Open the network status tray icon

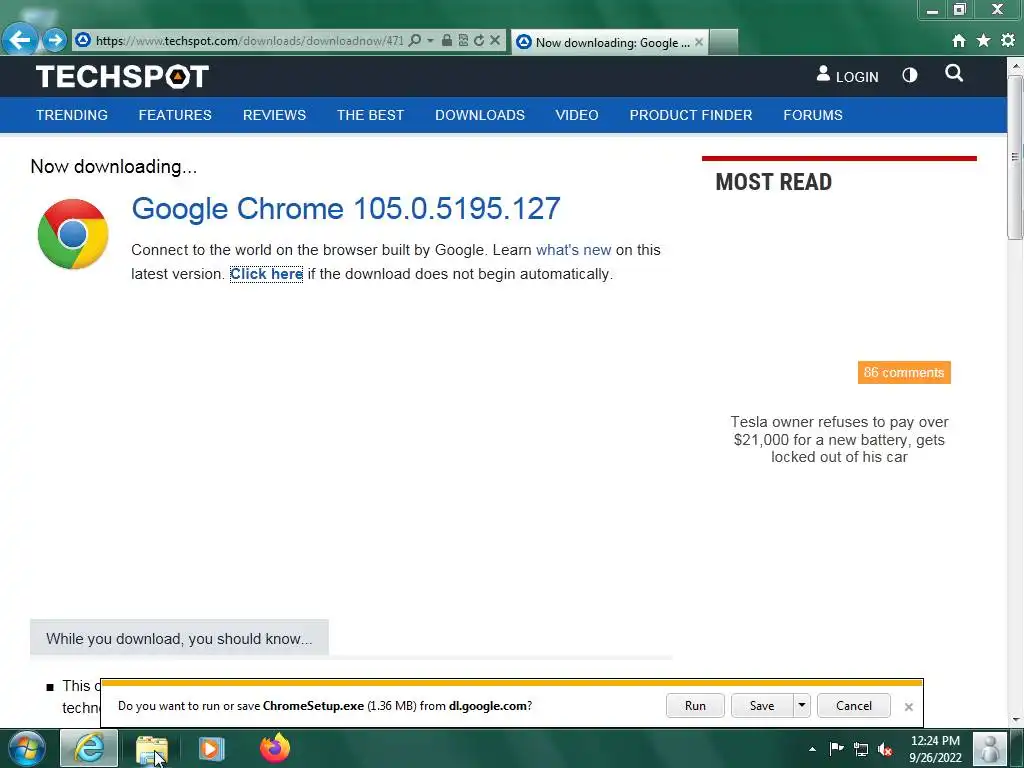tap(861, 749)
